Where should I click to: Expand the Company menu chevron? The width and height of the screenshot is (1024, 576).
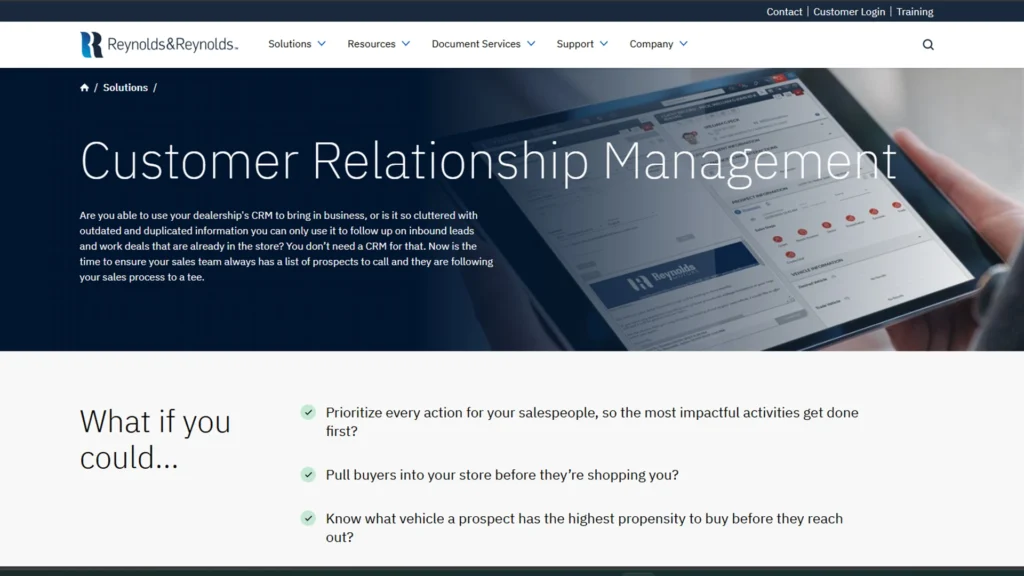[x=684, y=44]
